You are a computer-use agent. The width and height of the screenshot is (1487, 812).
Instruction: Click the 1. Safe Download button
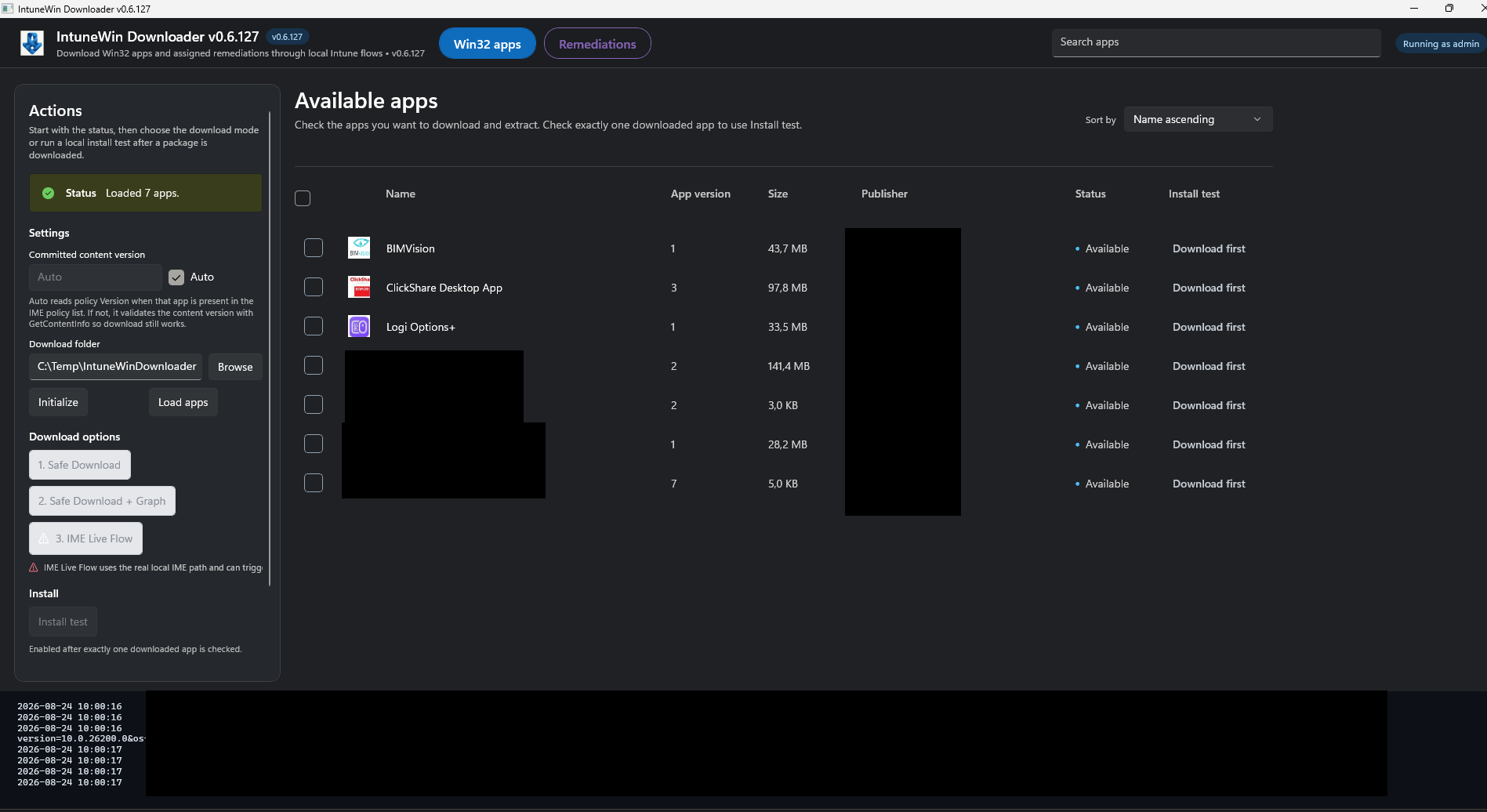(x=80, y=465)
